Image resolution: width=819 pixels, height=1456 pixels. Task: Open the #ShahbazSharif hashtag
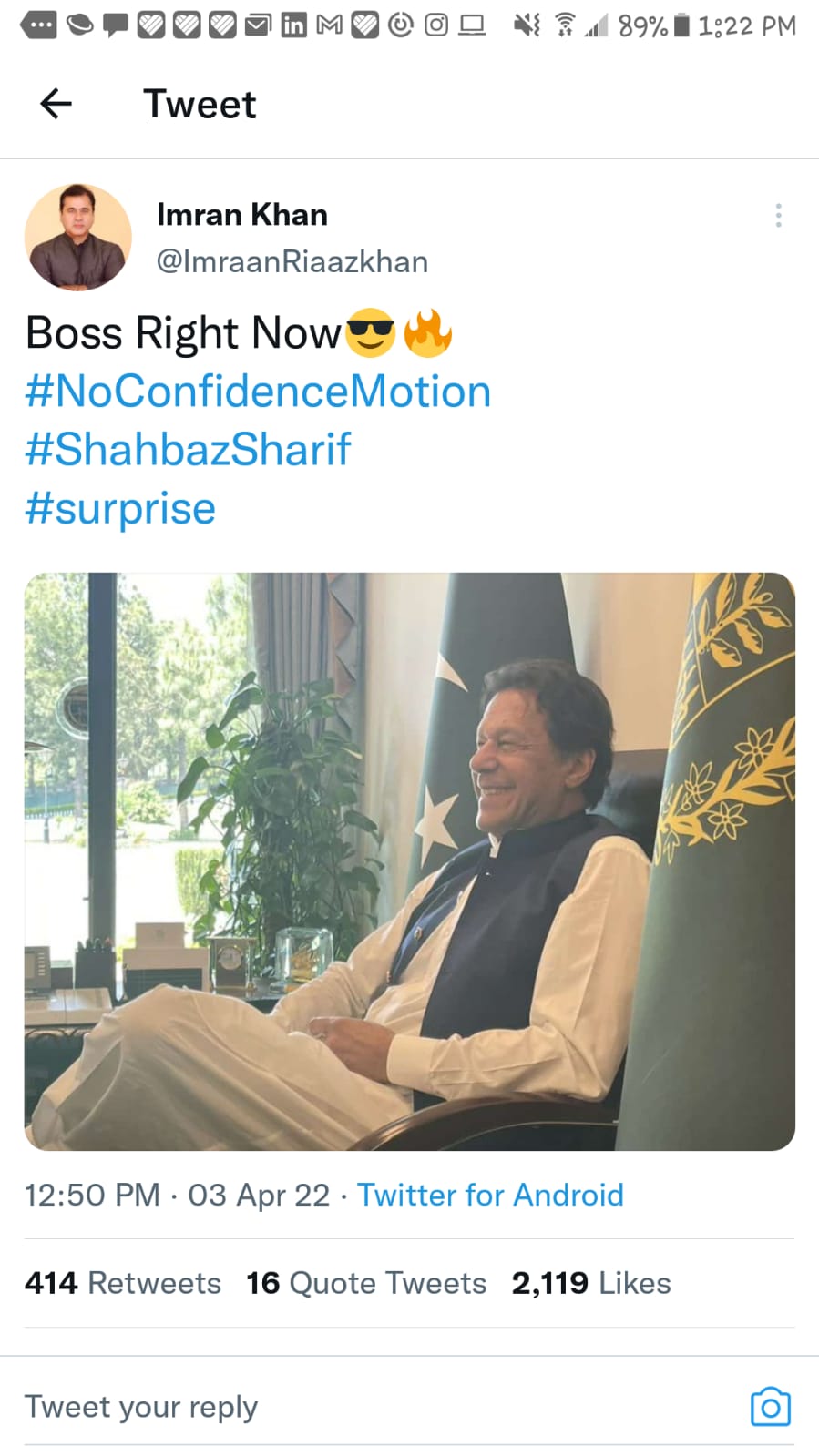[188, 450]
